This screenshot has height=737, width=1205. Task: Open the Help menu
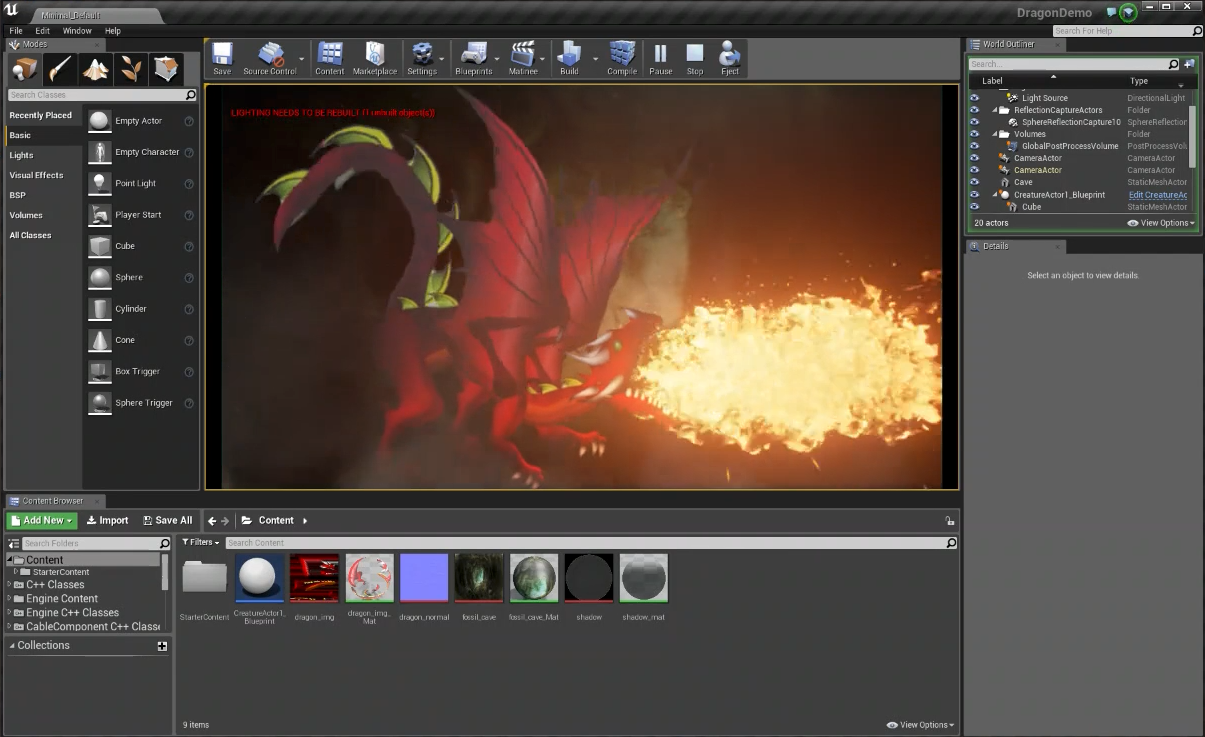[x=113, y=31]
